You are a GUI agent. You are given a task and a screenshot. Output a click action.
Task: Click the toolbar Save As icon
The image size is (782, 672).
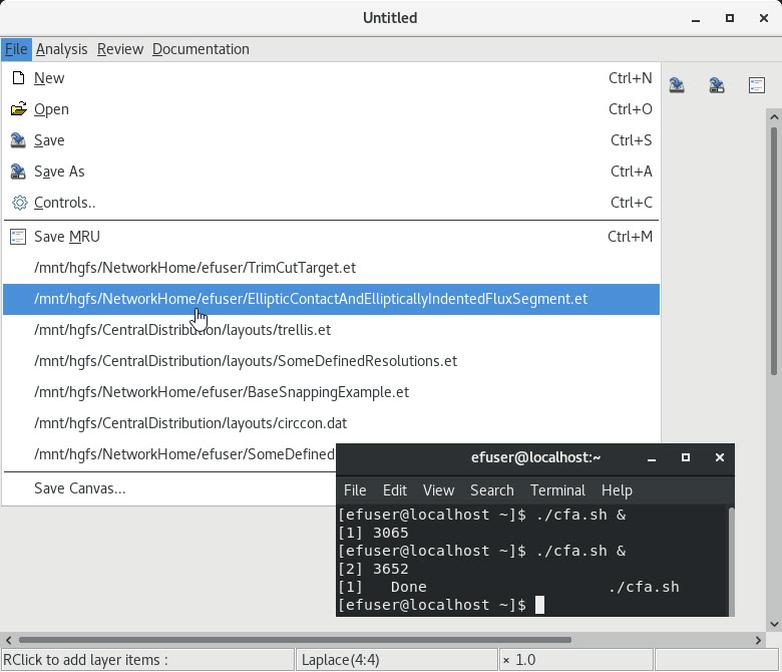coord(717,86)
